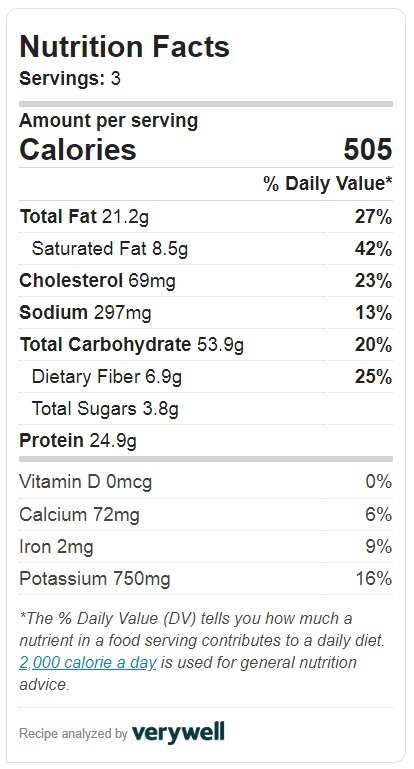Select the Calories 505 value
Image resolution: width=414 pixels, height=769 pixels.
(367, 150)
